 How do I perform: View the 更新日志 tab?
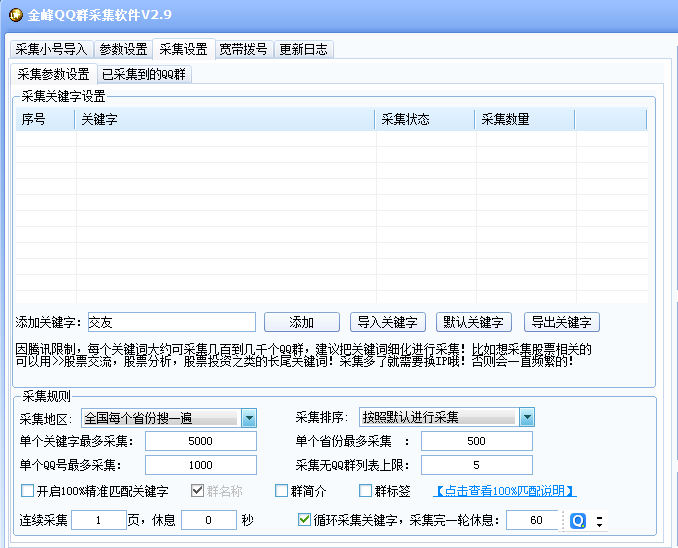[x=304, y=49]
